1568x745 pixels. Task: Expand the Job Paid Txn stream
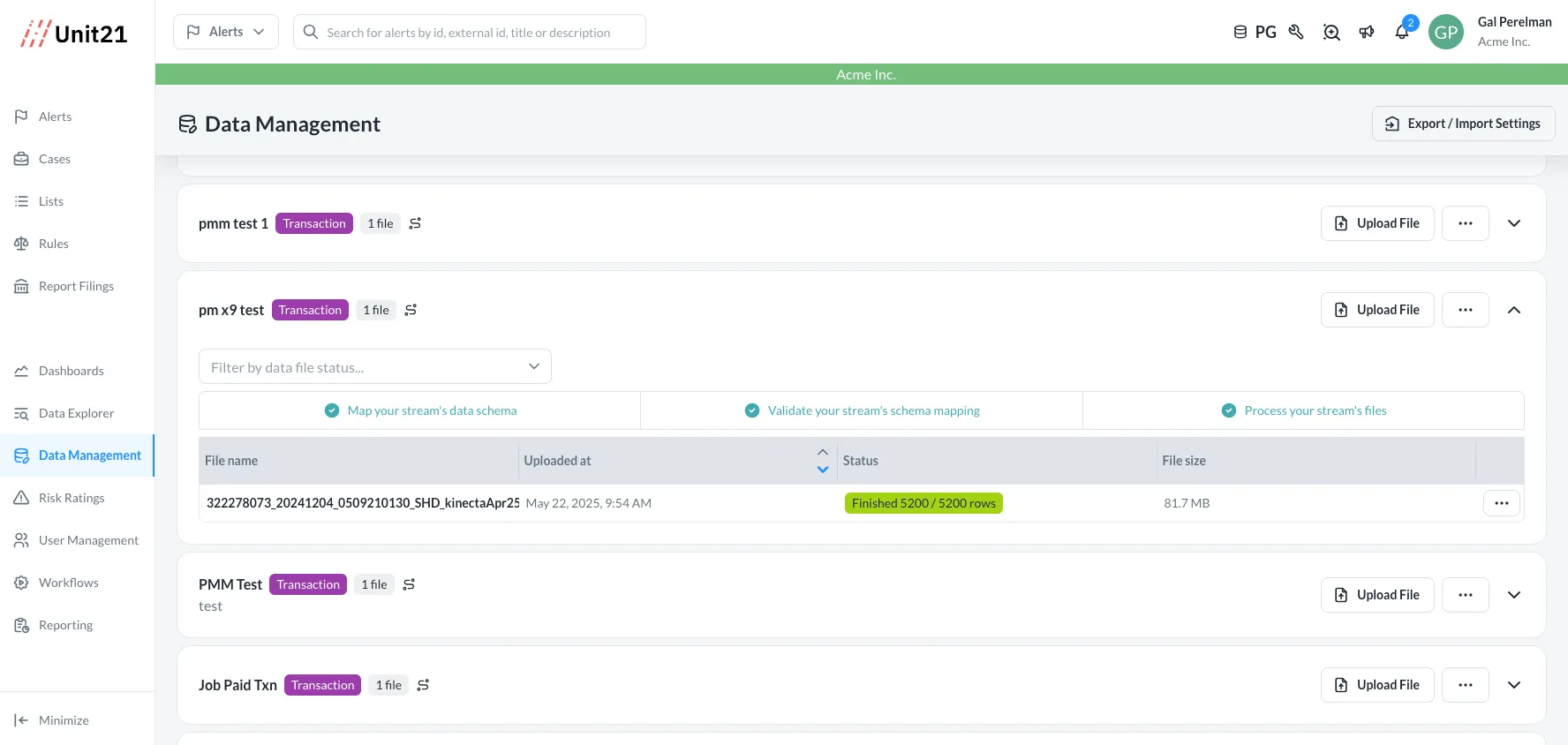pyautogui.click(x=1514, y=685)
